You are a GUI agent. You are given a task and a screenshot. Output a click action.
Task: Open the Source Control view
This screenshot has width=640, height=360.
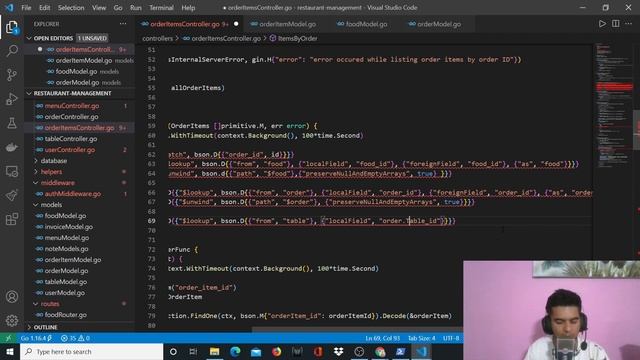(x=12, y=75)
